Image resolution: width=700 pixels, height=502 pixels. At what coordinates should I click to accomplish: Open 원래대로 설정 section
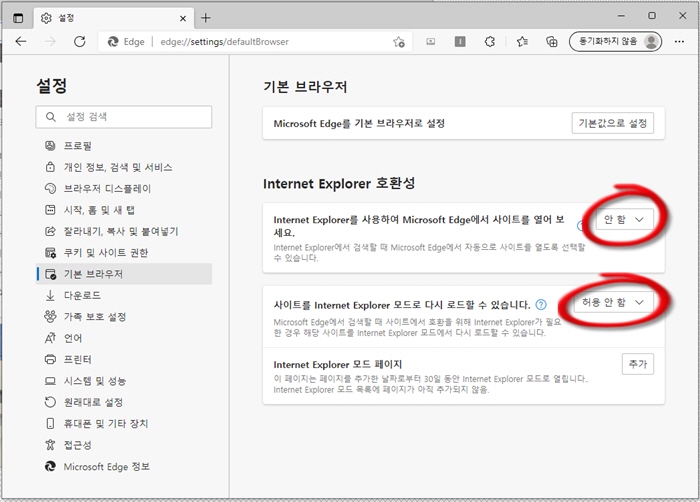click(x=124, y=402)
